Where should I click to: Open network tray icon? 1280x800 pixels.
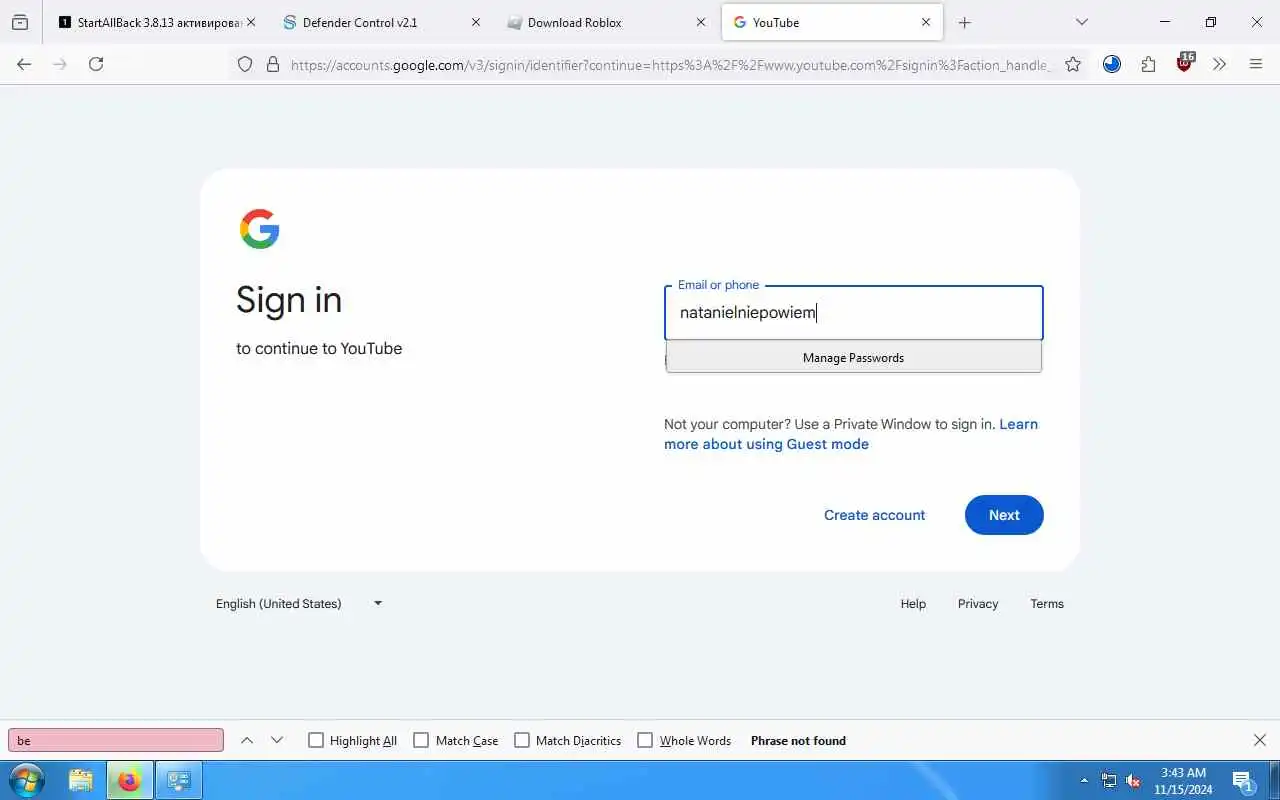pyautogui.click(x=1109, y=780)
